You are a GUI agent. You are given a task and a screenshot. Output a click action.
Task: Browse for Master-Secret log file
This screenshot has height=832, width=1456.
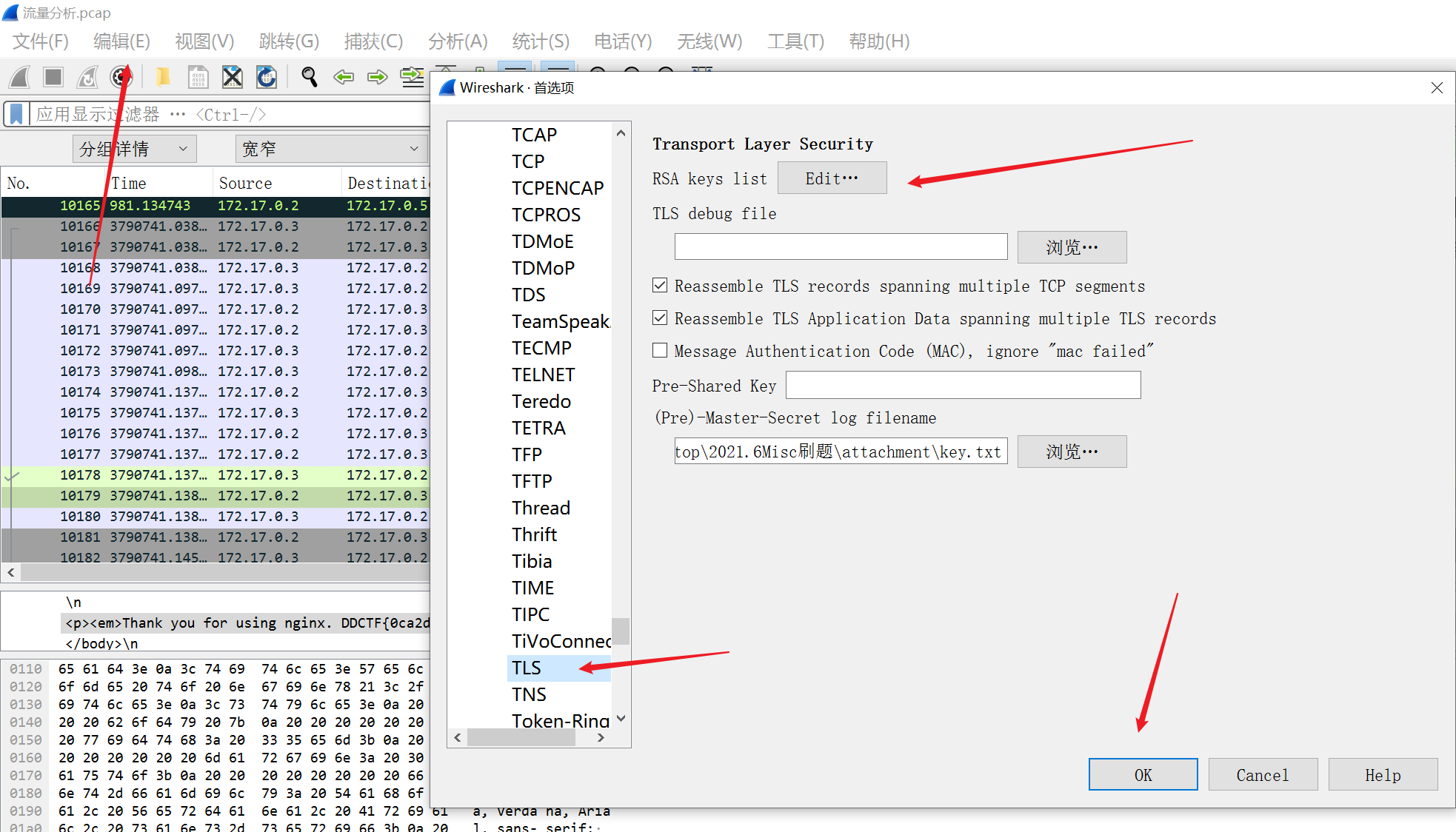1072,452
